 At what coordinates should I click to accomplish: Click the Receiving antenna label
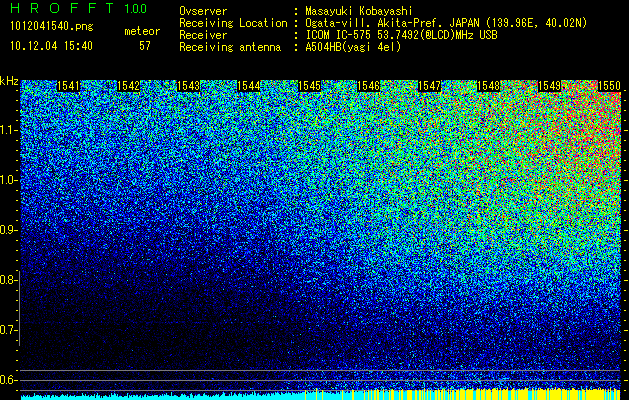pos(230,47)
